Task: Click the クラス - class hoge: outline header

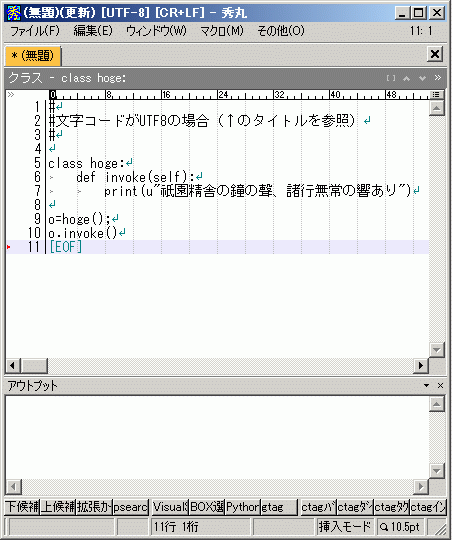Action: [x=68, y=78]
